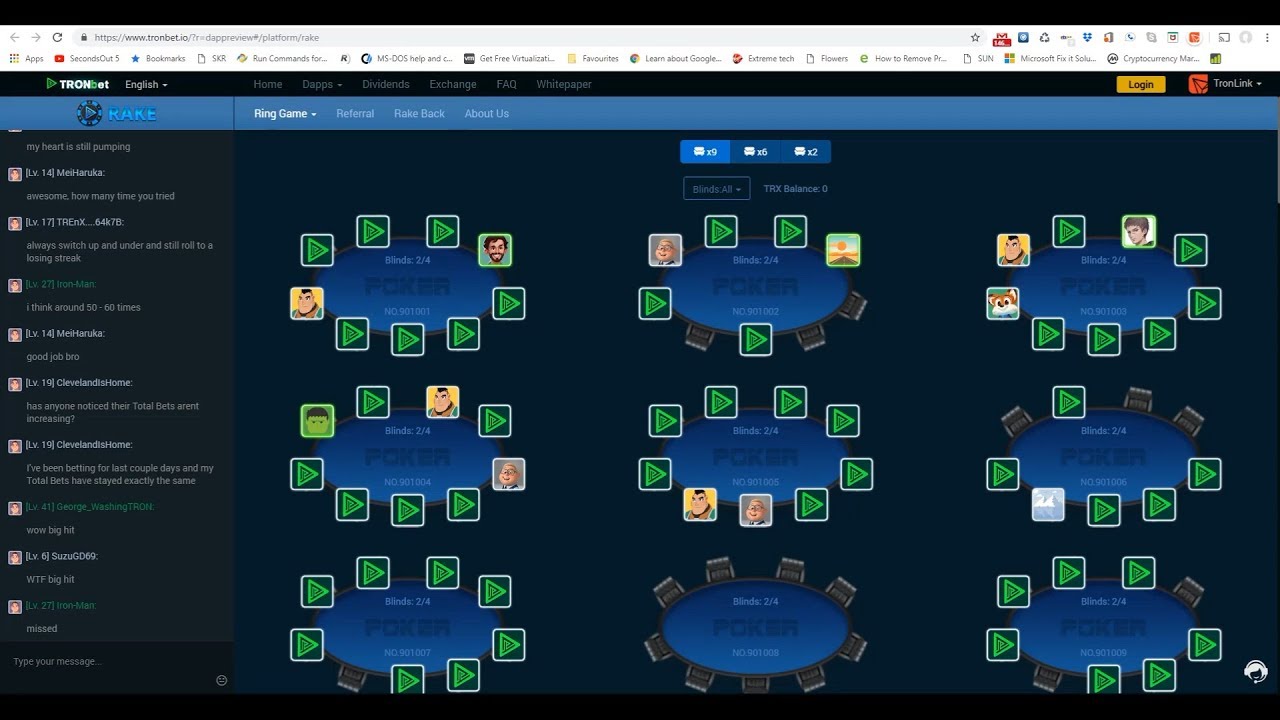Click the TronLink wallet icon

click(1198, 84)
